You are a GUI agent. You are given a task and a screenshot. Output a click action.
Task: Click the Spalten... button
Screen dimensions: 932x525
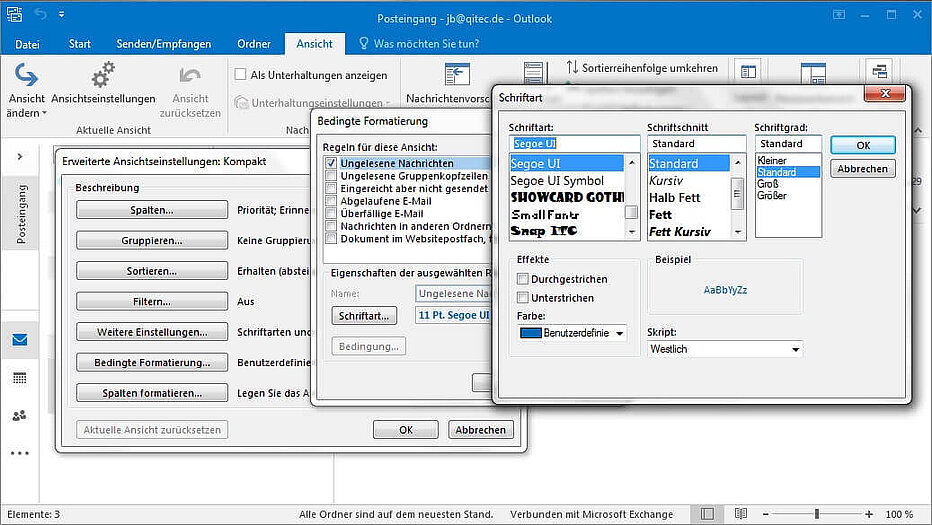coord(152,210)
